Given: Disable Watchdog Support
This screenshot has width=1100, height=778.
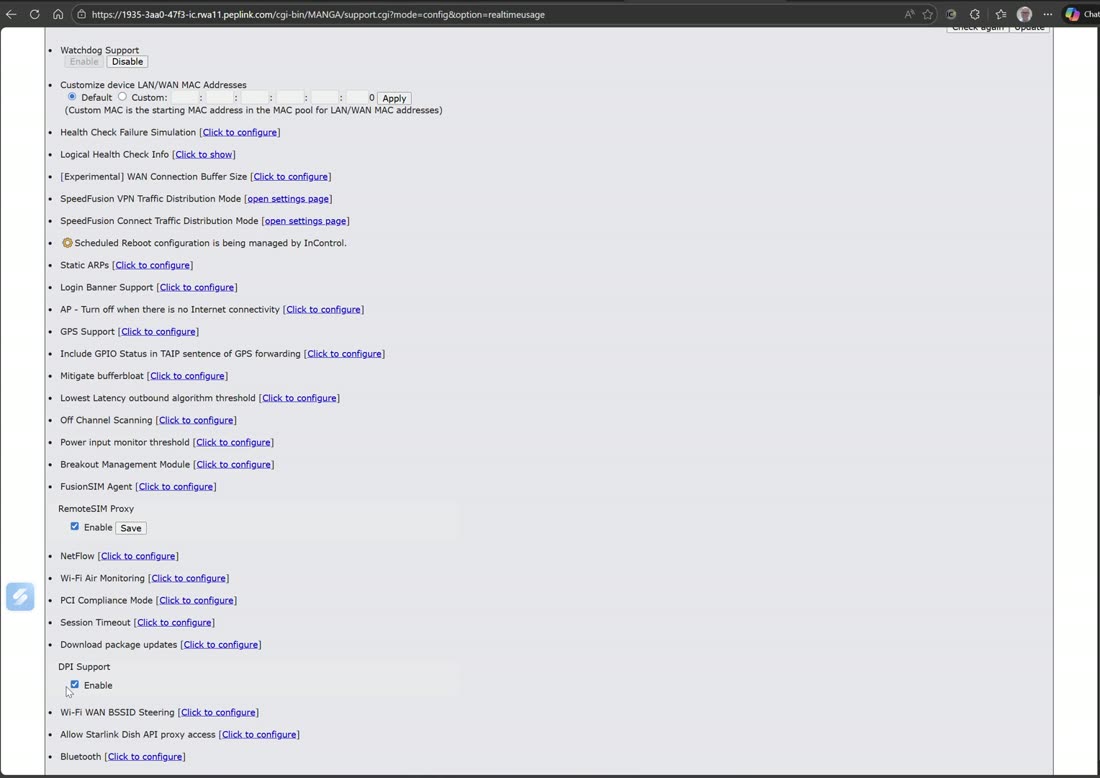Looking at the screenshot, I should pyautogui.click(x=127, y=62).
